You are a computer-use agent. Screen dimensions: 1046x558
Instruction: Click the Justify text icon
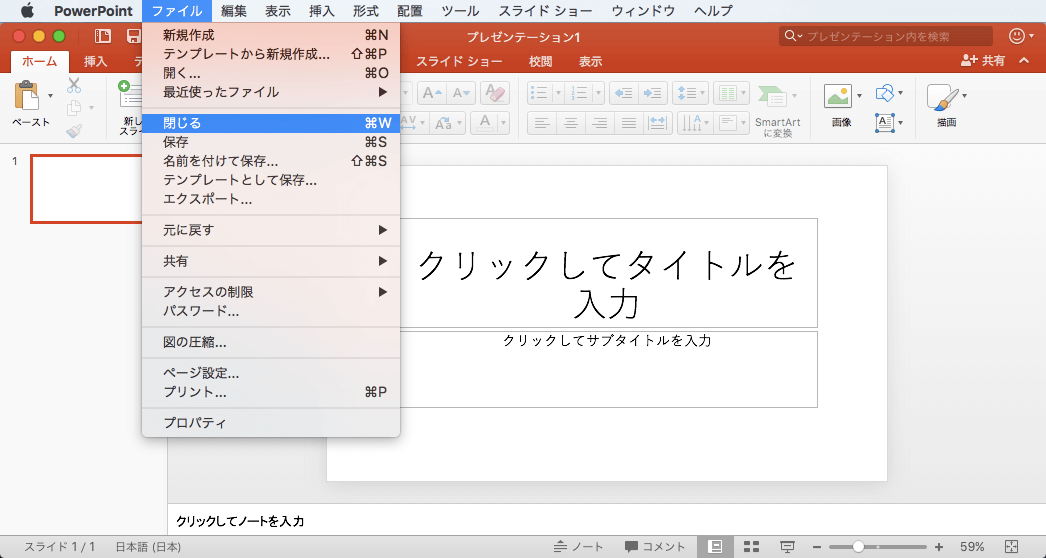628,123
